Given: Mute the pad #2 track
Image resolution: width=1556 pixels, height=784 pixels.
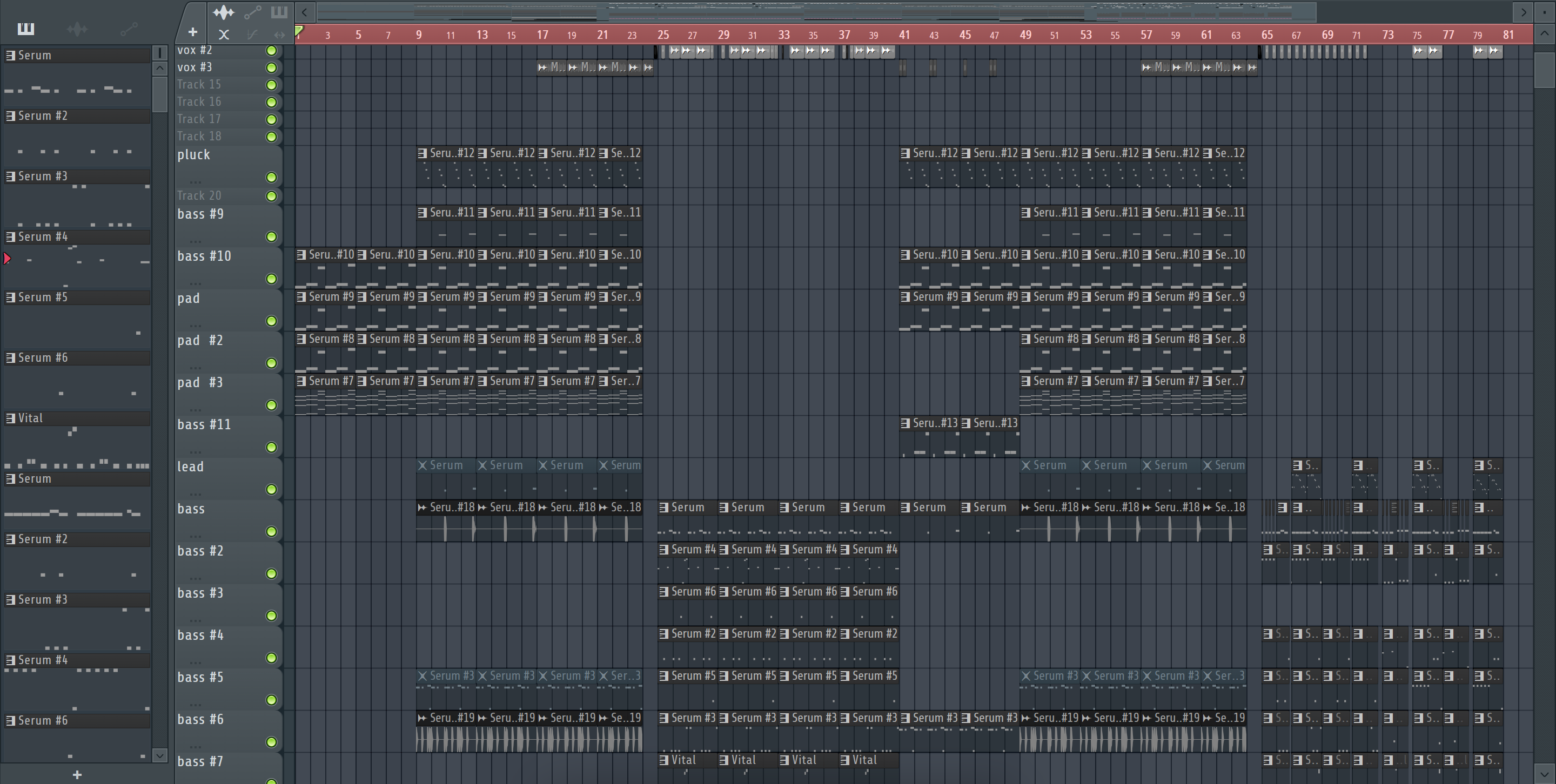Looking at the screenshot, I should point(272,363).
